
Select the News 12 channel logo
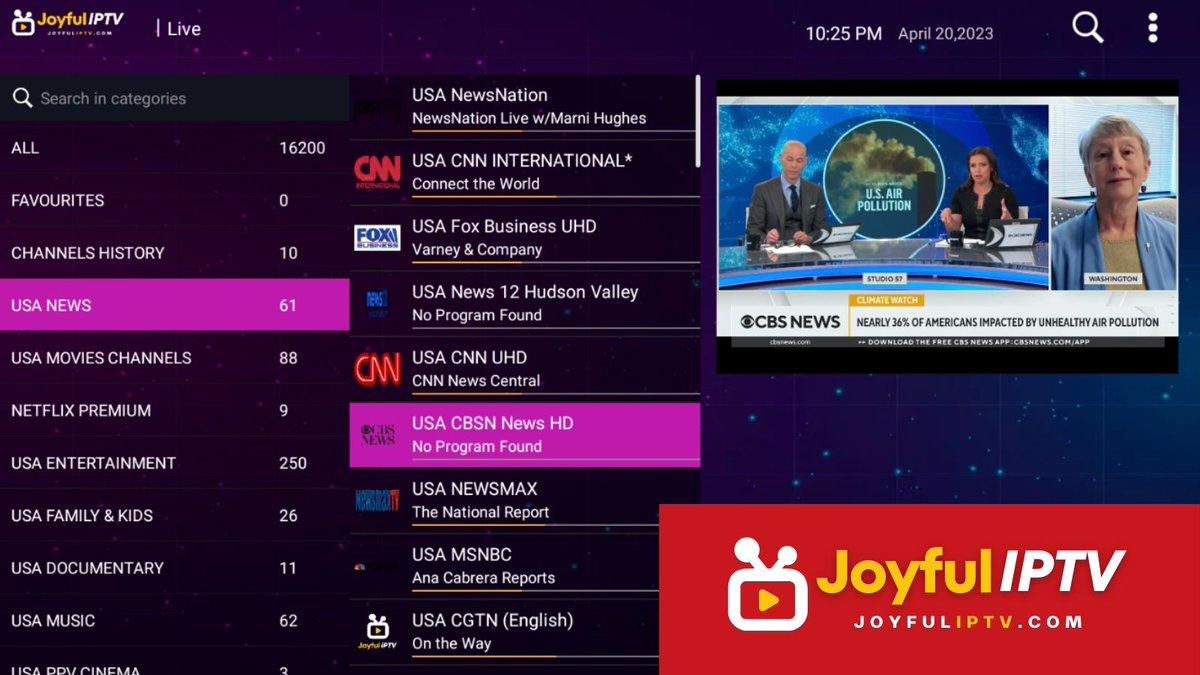click(x=377, y=303)
